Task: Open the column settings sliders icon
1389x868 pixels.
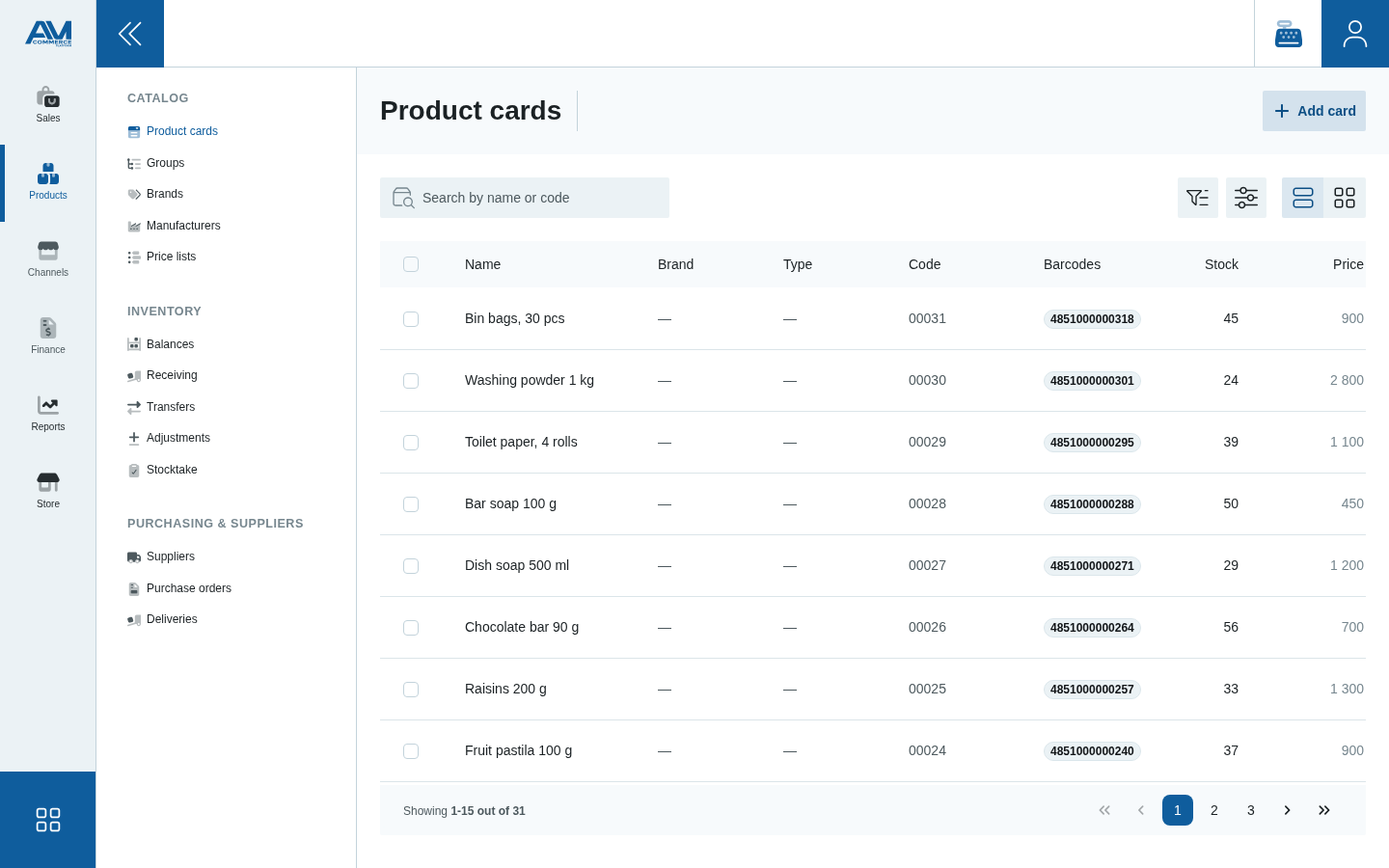Action: (x=1246, y=198)
